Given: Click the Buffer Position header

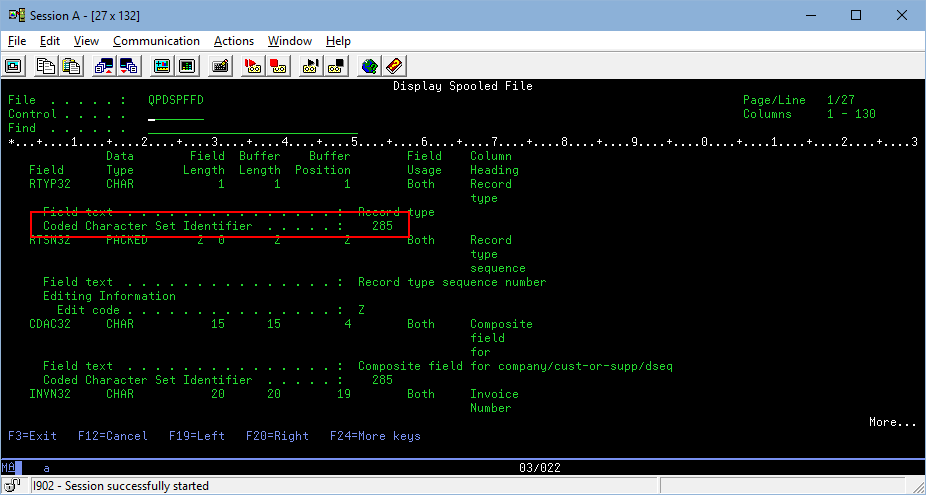Looking at the screenshot, I should pos(323,163).
